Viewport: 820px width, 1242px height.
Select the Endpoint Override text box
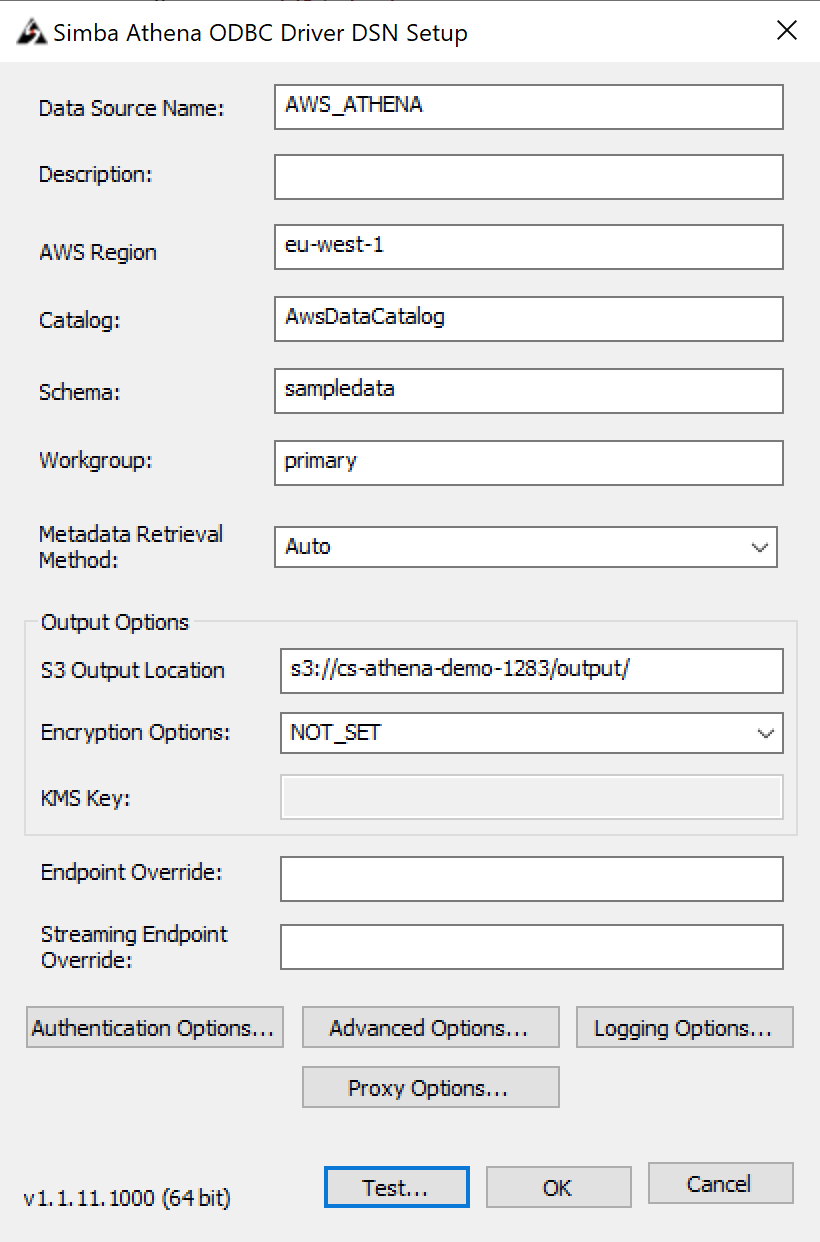pyautogui.click(x=531, y=879)
